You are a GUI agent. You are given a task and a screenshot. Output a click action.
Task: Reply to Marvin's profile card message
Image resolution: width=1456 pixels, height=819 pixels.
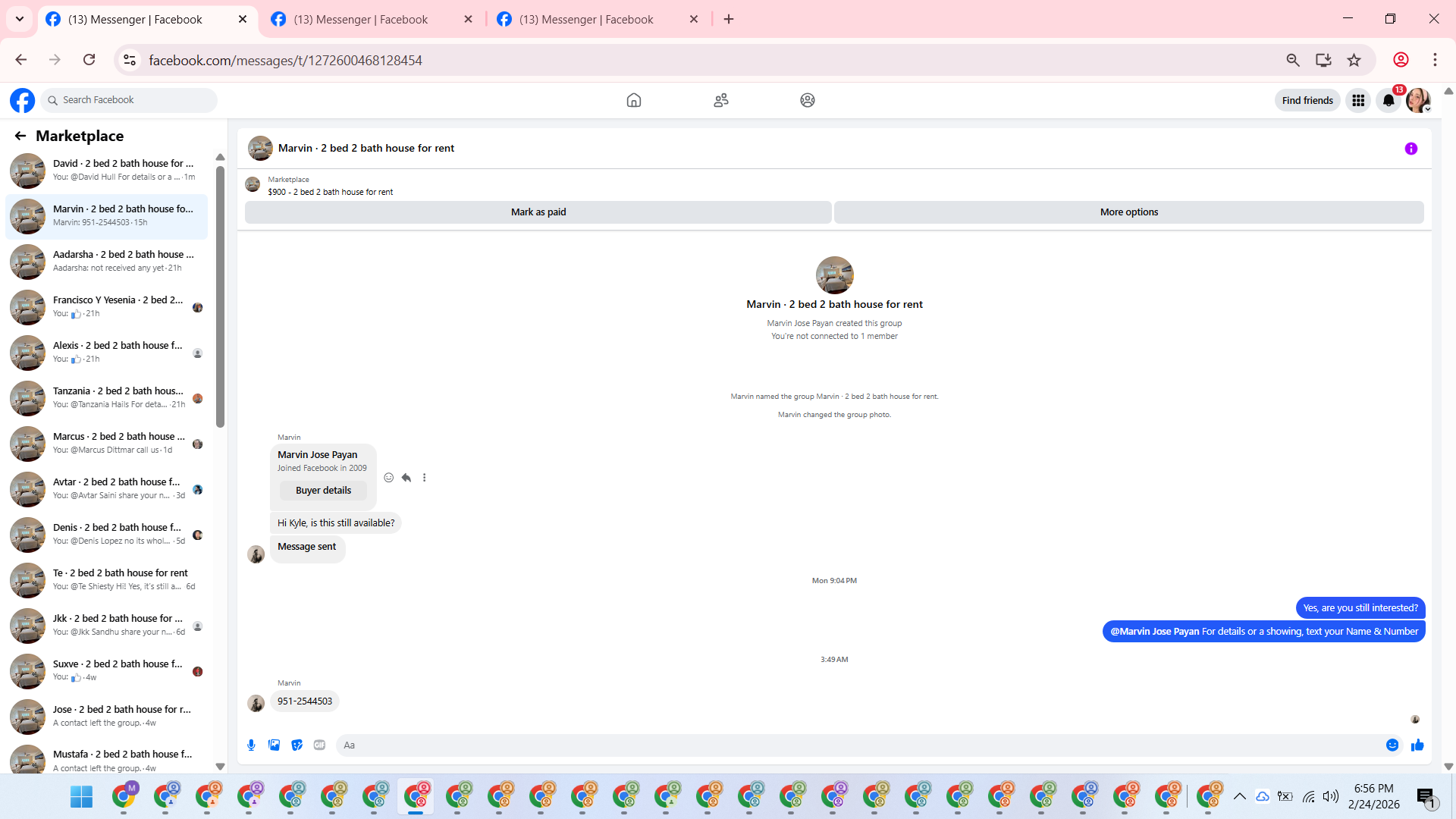click(406, 478)
